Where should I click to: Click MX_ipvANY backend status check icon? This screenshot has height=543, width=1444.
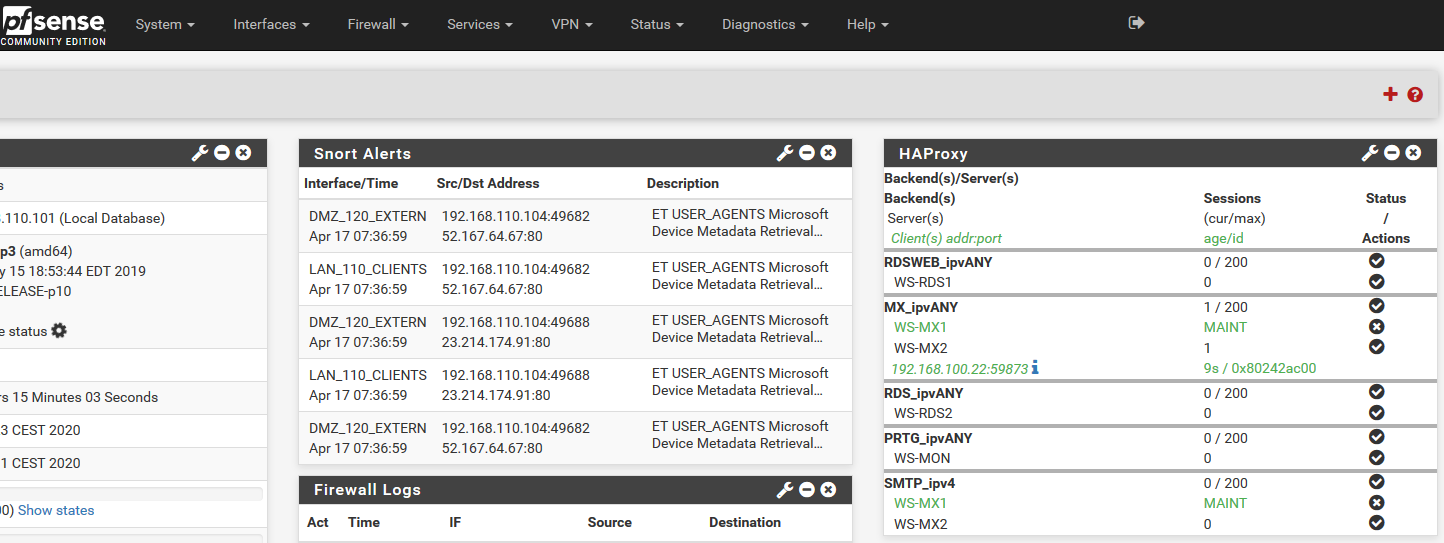pyautogui.click(x=1376, y=306)
